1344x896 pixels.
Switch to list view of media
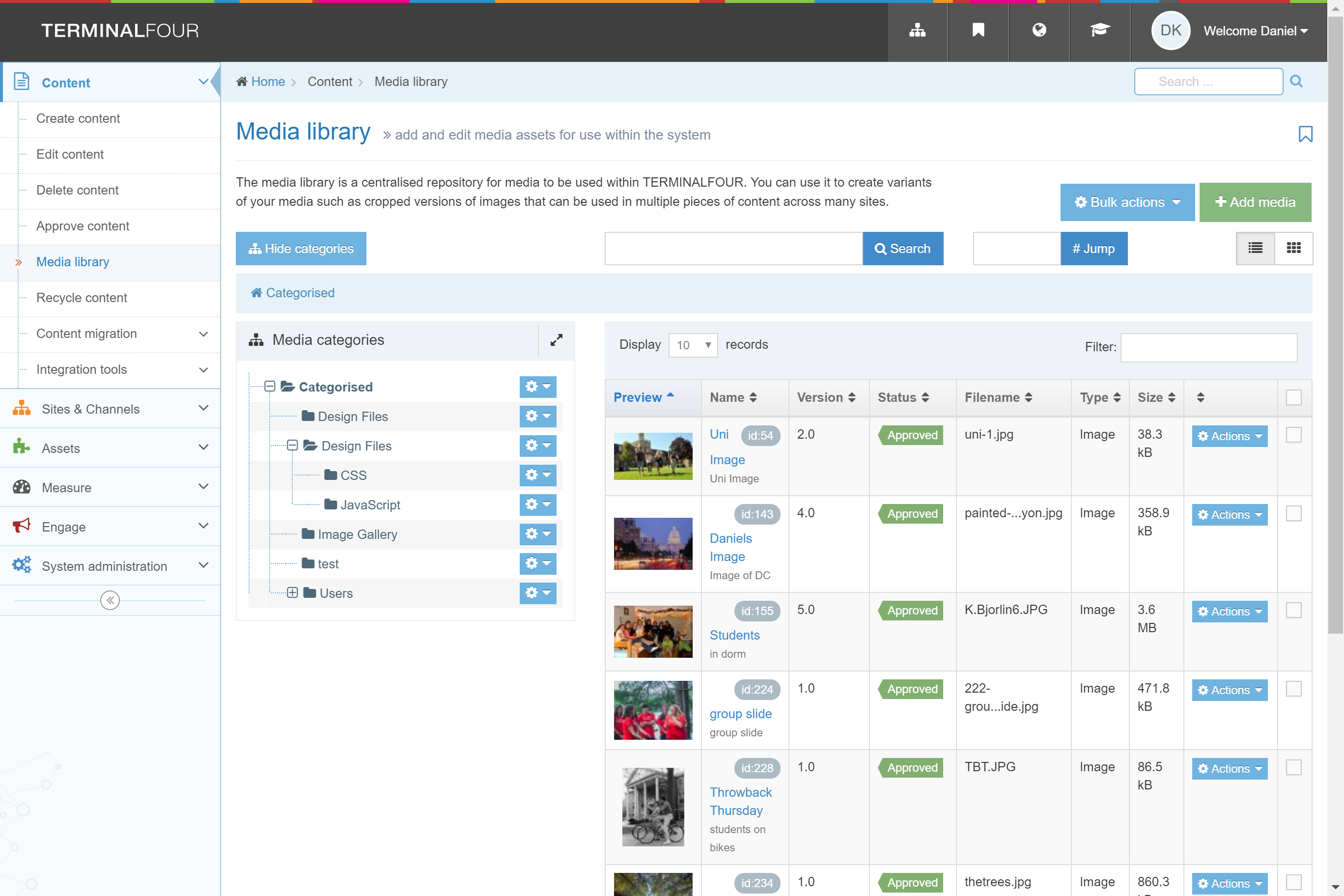[1256, 248]
